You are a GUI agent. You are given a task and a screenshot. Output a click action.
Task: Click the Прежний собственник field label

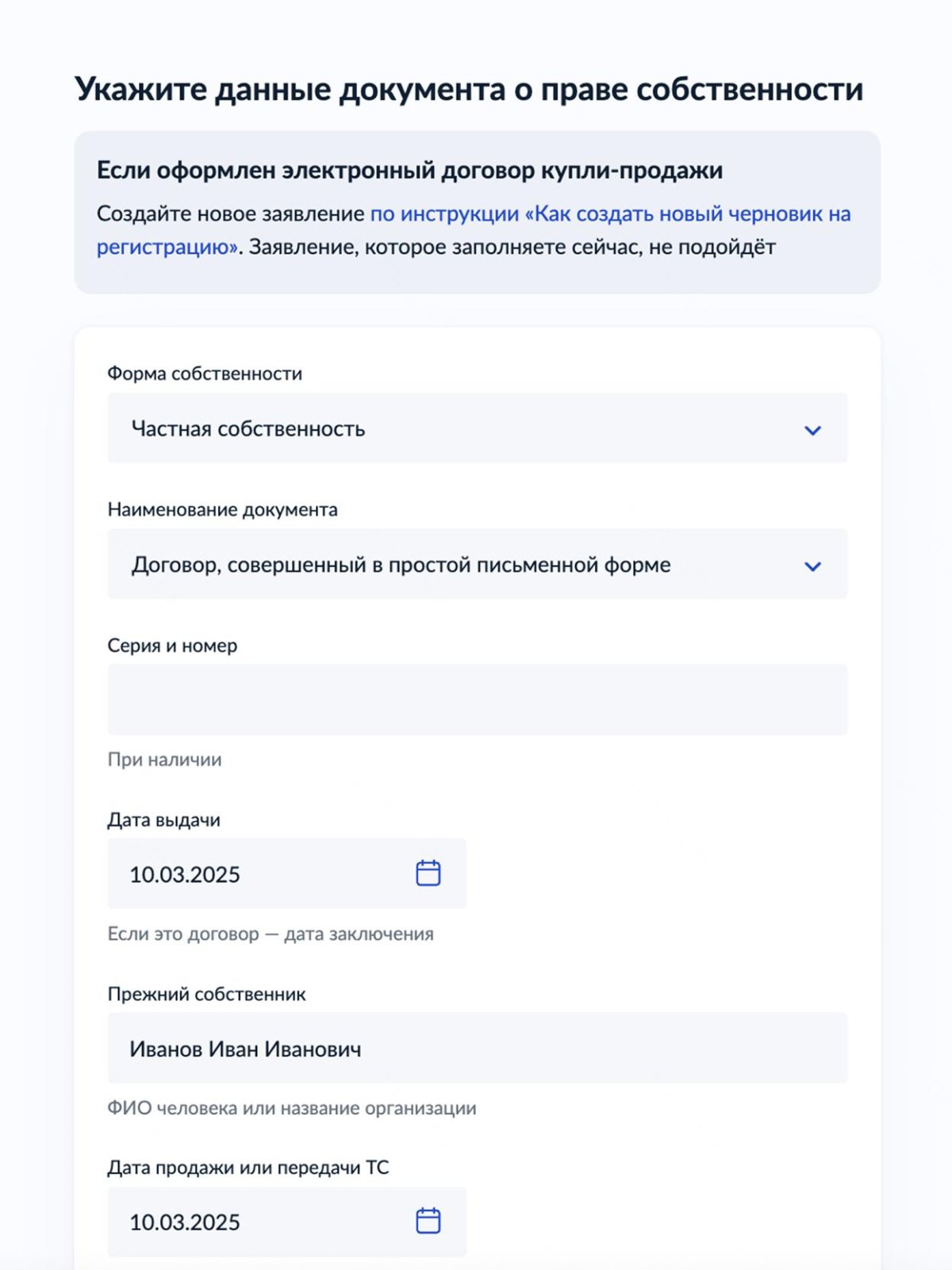tap(206, 994)
